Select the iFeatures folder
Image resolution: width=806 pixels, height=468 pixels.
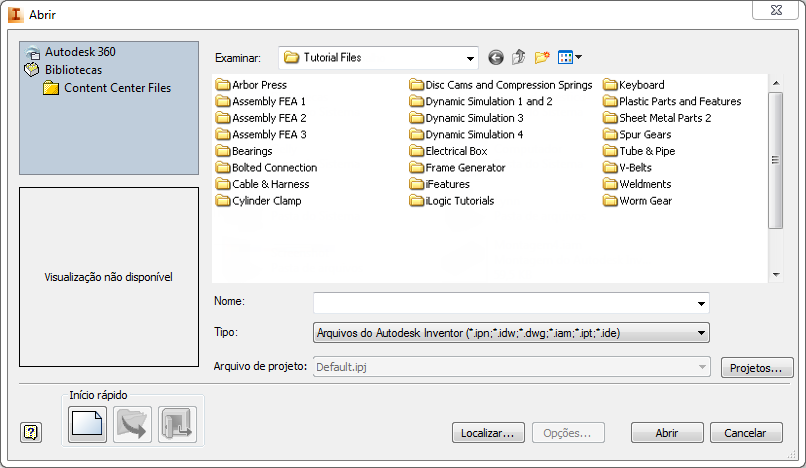pos(439,184)
